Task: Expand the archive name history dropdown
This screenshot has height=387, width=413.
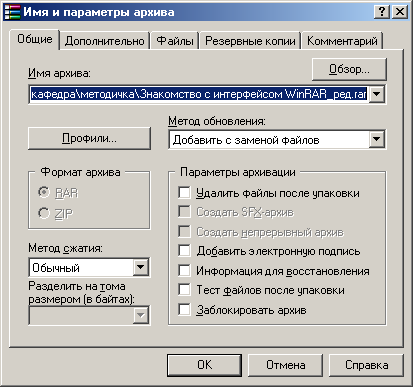Action: coord(377,94)
